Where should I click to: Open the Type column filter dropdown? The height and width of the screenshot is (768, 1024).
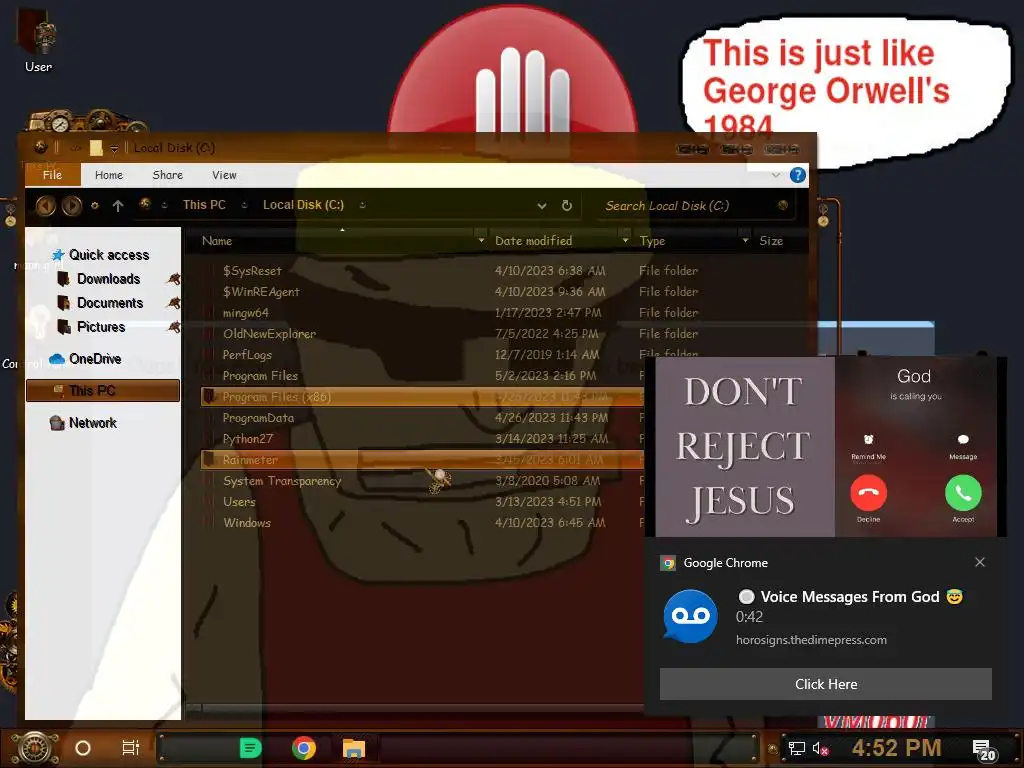745,241
